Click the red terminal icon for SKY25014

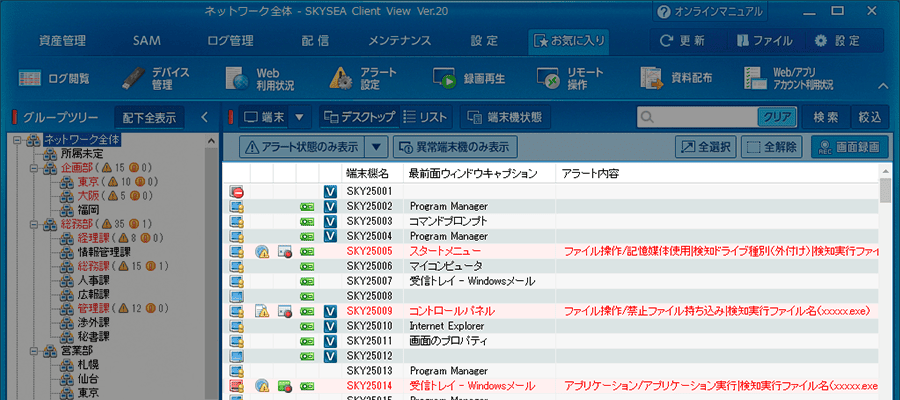[236, 386]
